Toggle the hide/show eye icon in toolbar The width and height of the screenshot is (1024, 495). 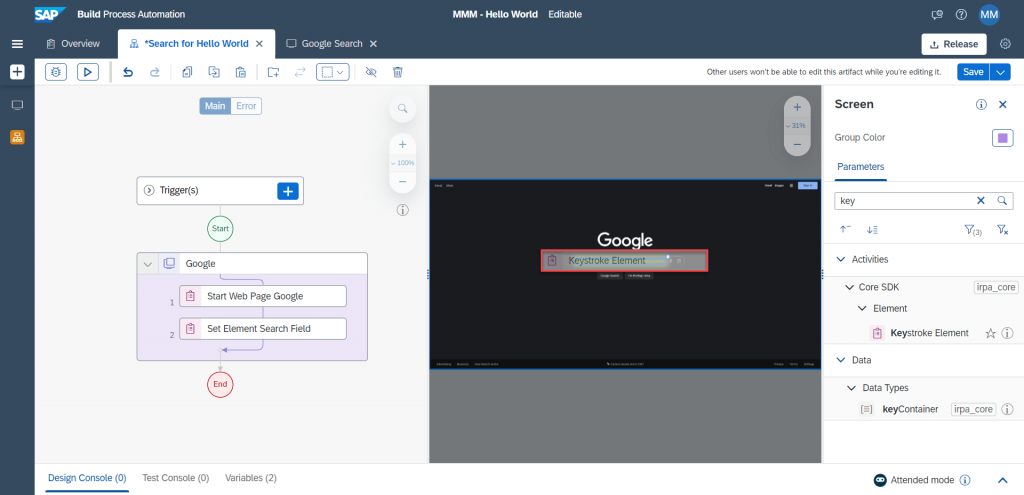(x=371, y=72)
